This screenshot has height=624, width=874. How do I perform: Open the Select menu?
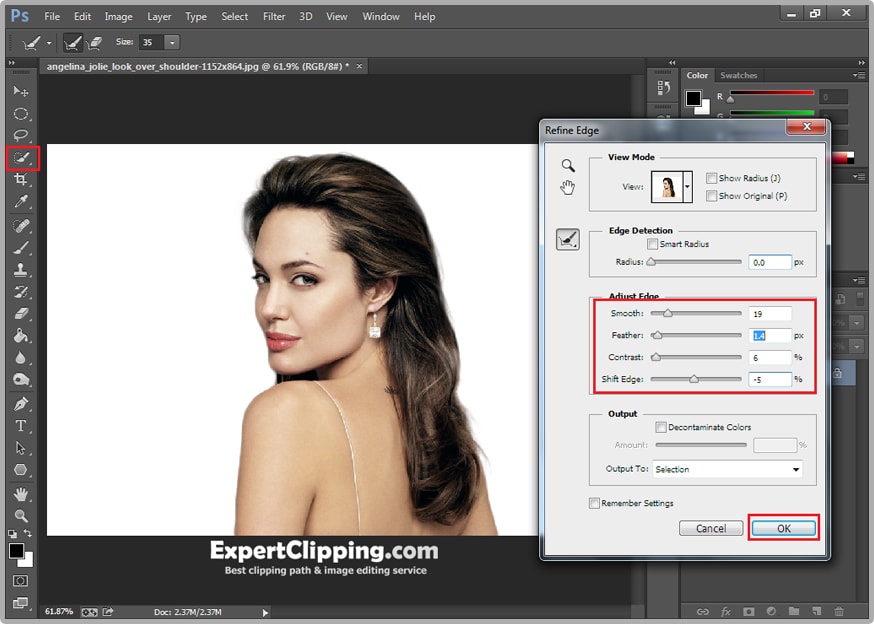pyautogui.click(x=234, y=16)
